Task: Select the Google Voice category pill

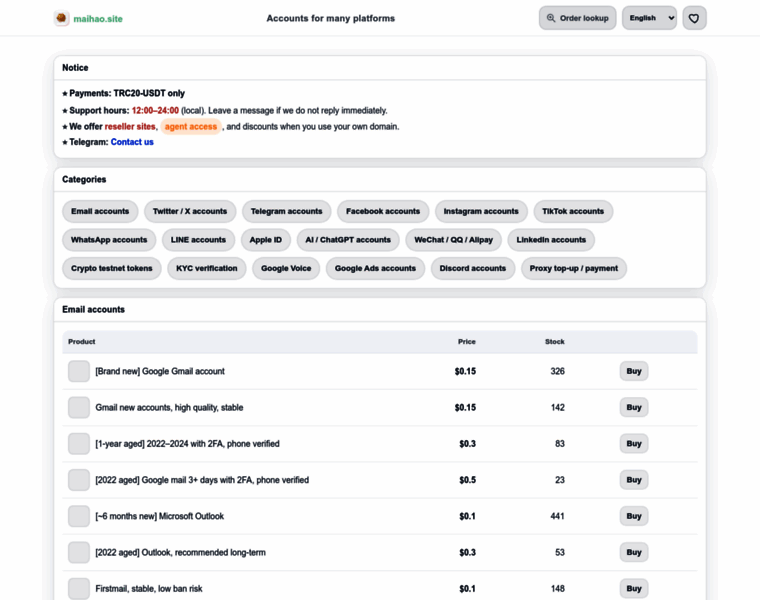Action: (x=286, y=268)
